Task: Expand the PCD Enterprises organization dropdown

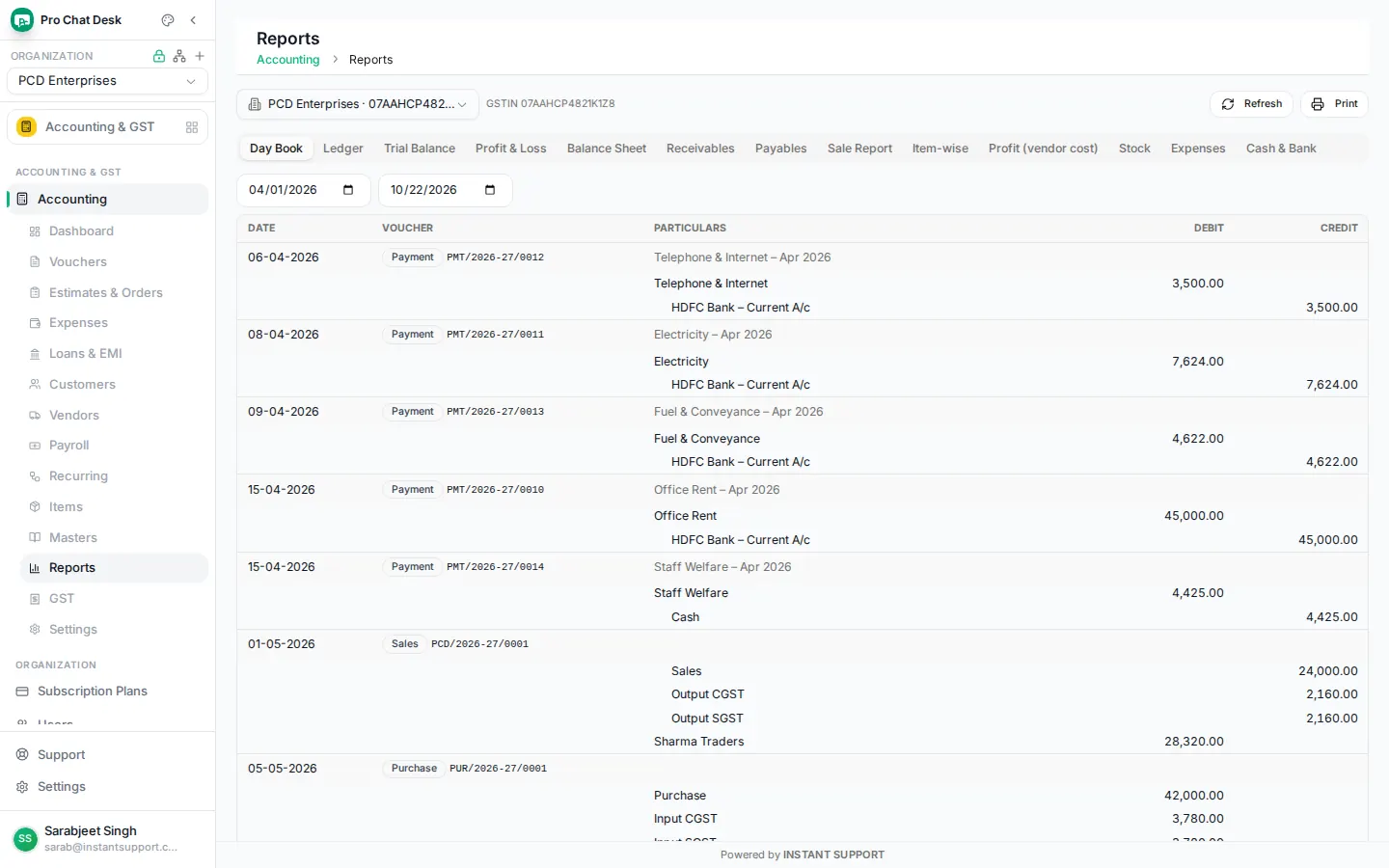Action: pyautogui.click(x=107, y=81)
